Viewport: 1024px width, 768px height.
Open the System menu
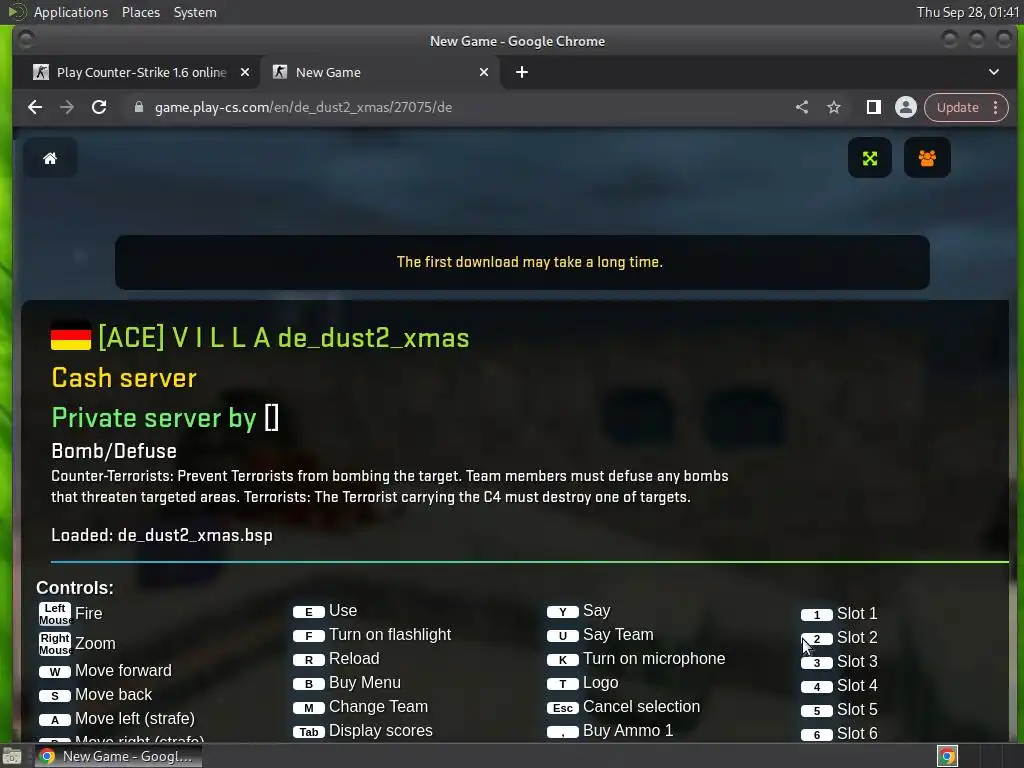[195, 12]
